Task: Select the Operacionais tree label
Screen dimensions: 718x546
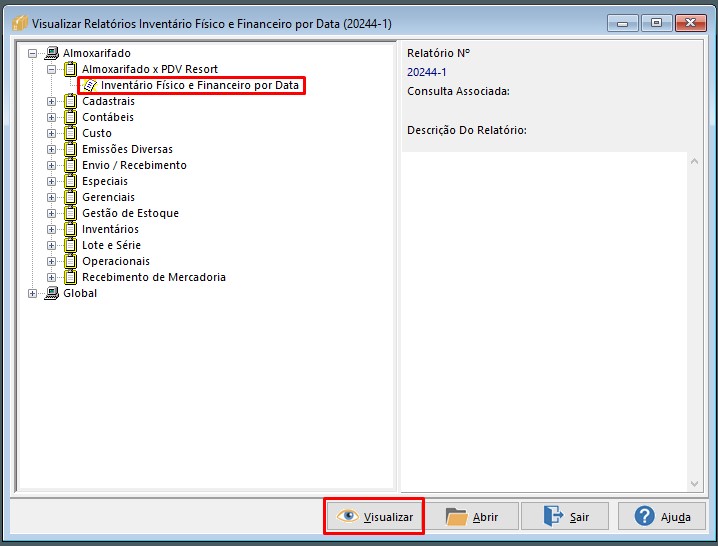Action: coord(116,262)
